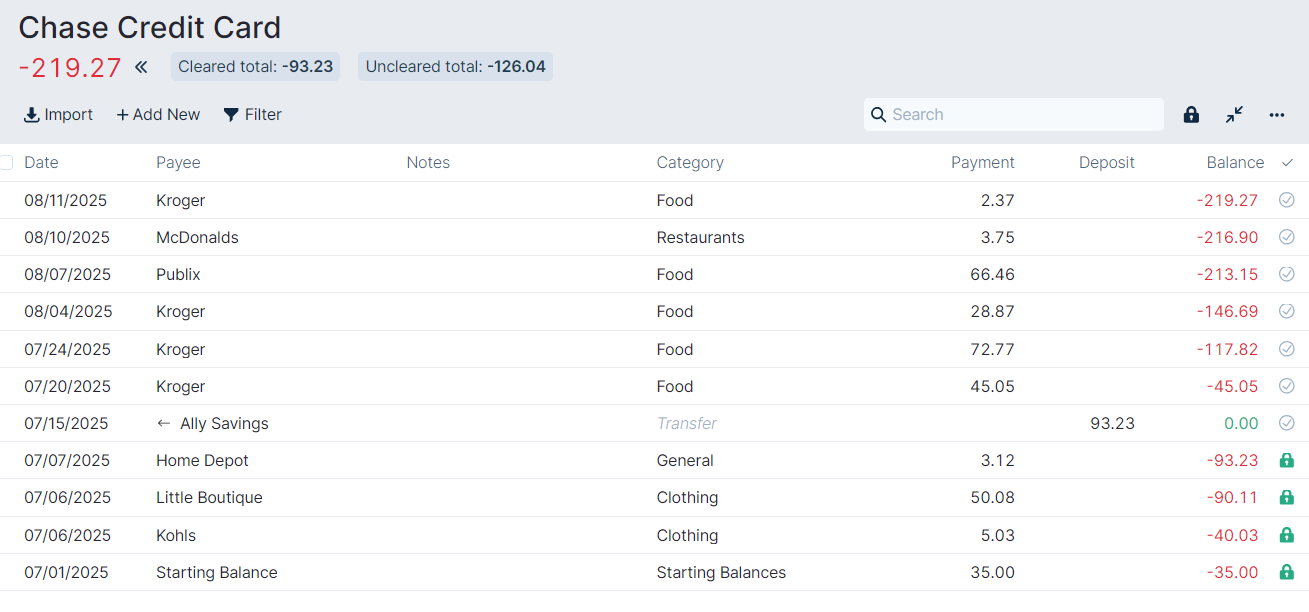Click the green lock on Little Boutique row
This screenshot has height=612, width=1309.
coord(1286,498)
